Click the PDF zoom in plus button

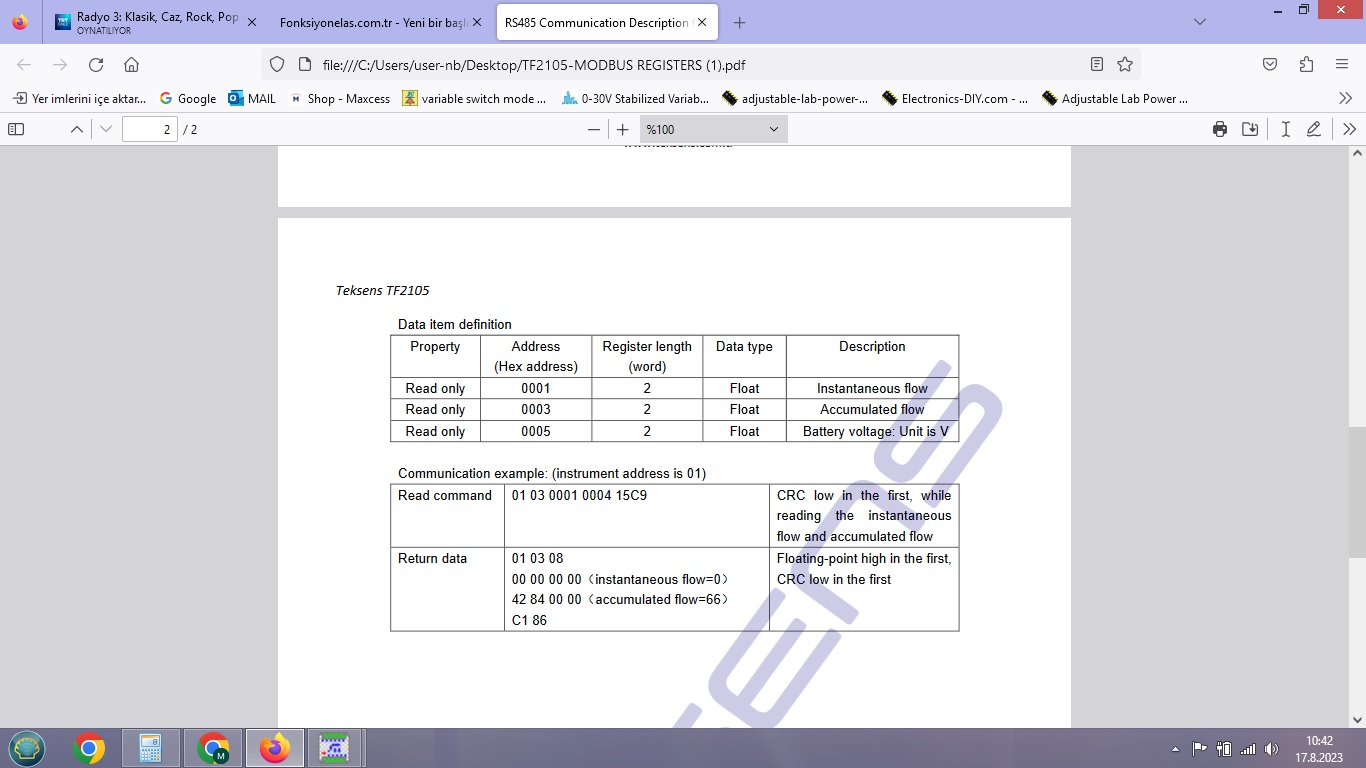[x=623, y=129]
